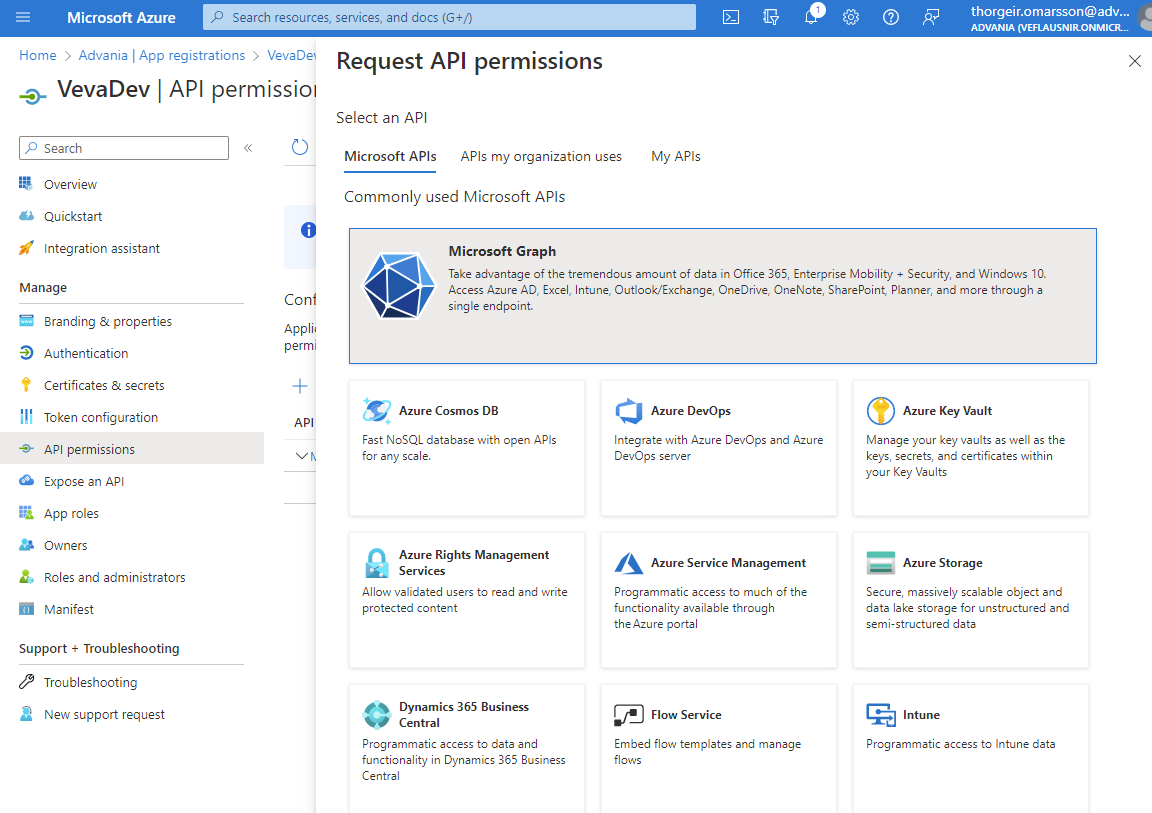Open the VevaDev breadcrumb link

click(292, 55)
